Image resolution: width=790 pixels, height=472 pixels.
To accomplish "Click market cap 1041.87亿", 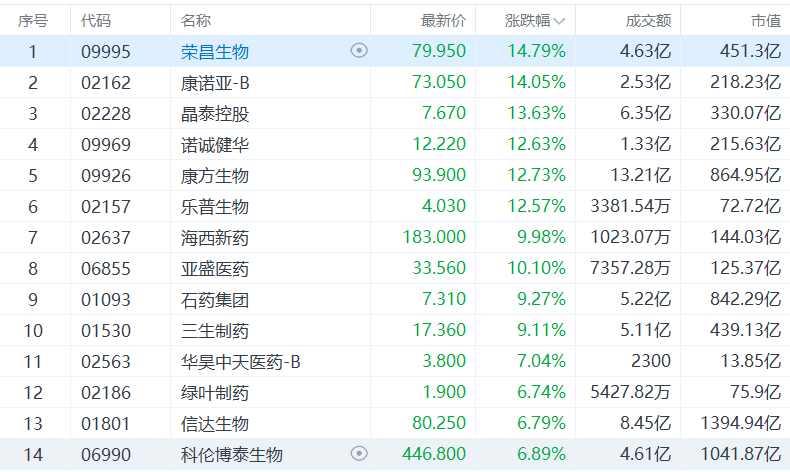I will [741, 454].
